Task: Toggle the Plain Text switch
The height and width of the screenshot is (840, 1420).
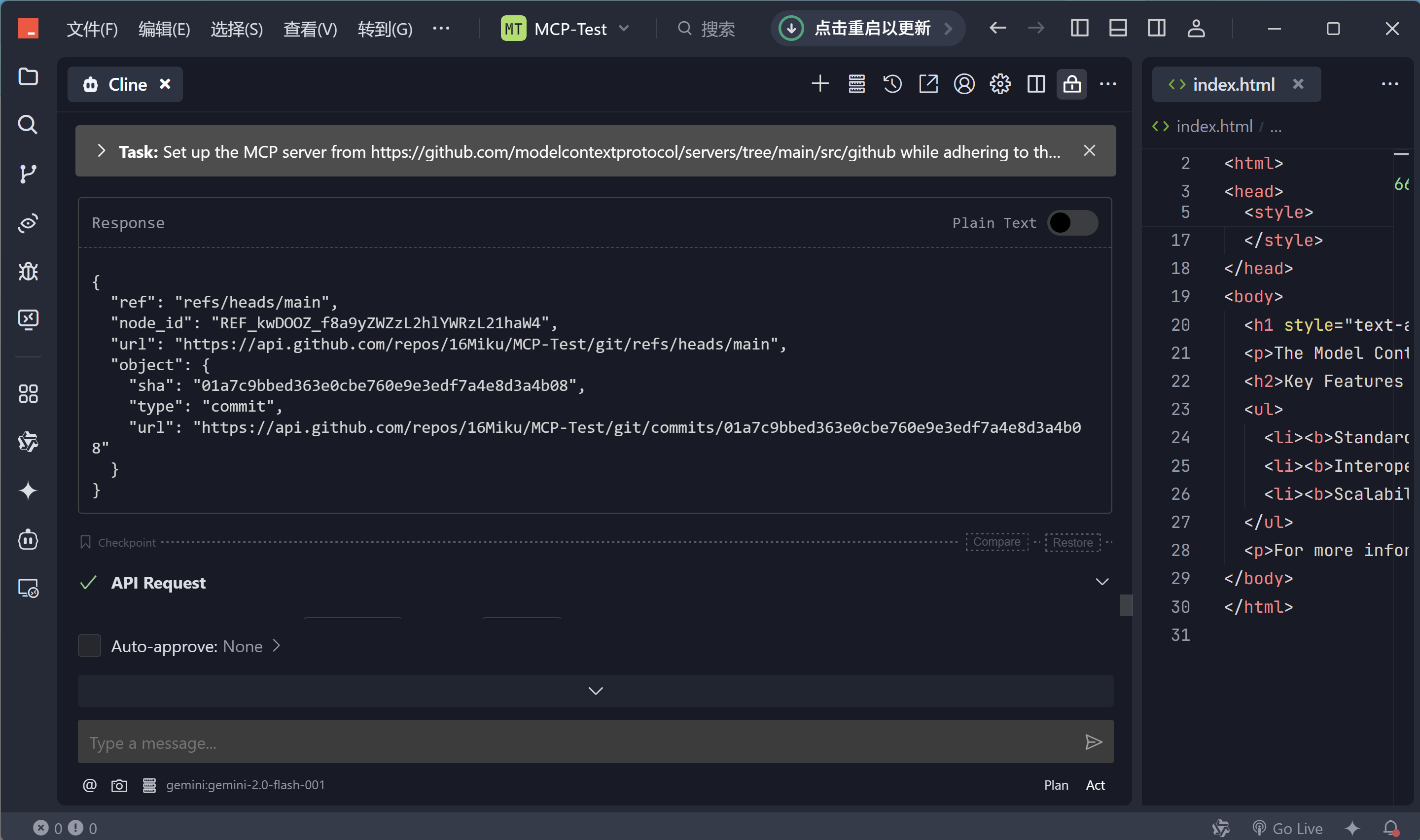Action: click(x=1072, y=223)
